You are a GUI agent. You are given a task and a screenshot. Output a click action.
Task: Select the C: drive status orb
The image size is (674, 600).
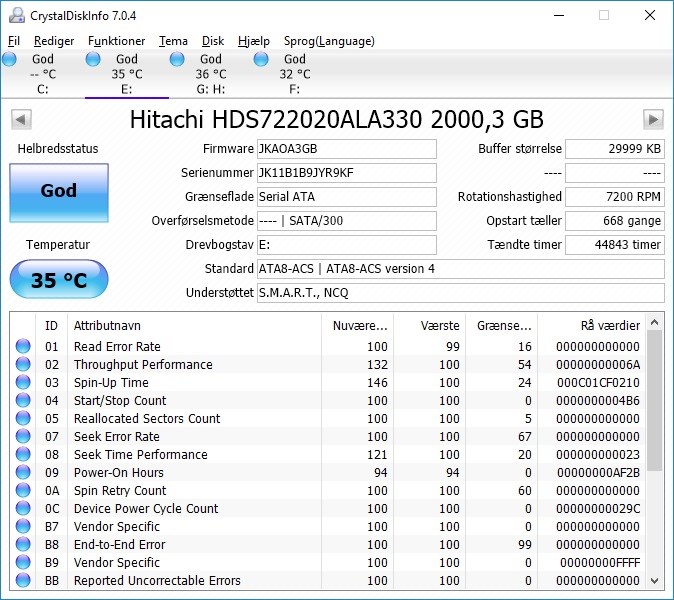pos(9,59)
